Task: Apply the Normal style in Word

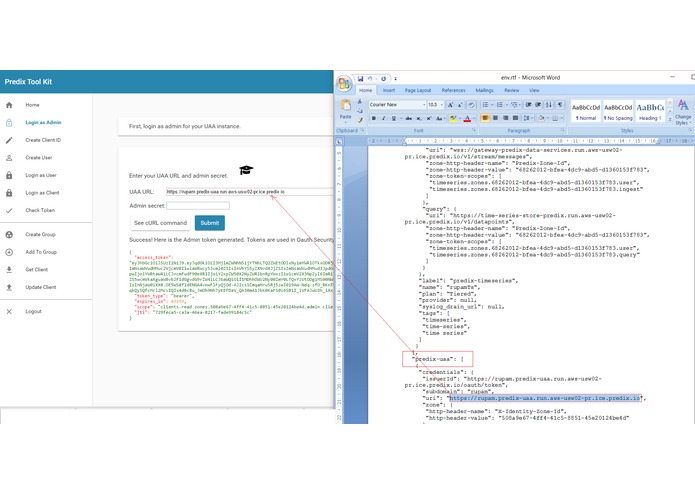Action: point(586,111)
